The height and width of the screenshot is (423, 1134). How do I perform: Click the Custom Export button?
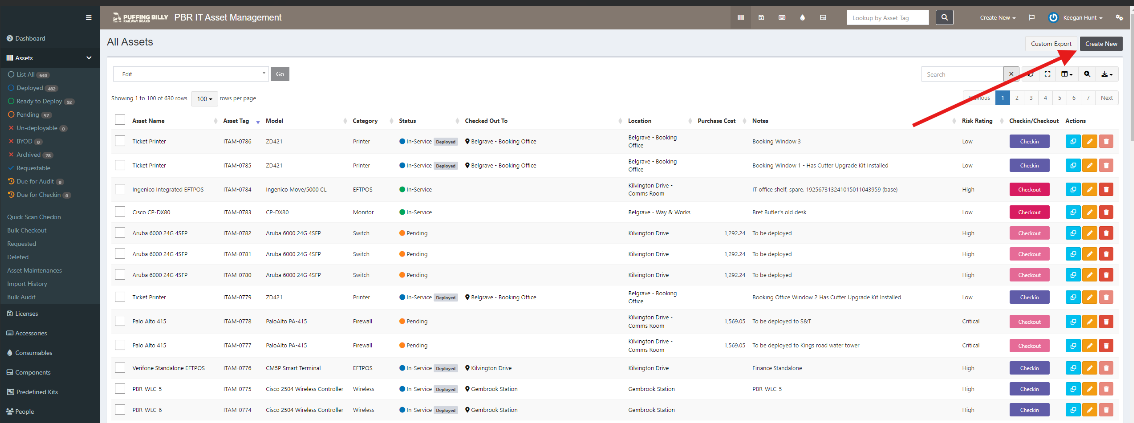tap(1051, 44)
